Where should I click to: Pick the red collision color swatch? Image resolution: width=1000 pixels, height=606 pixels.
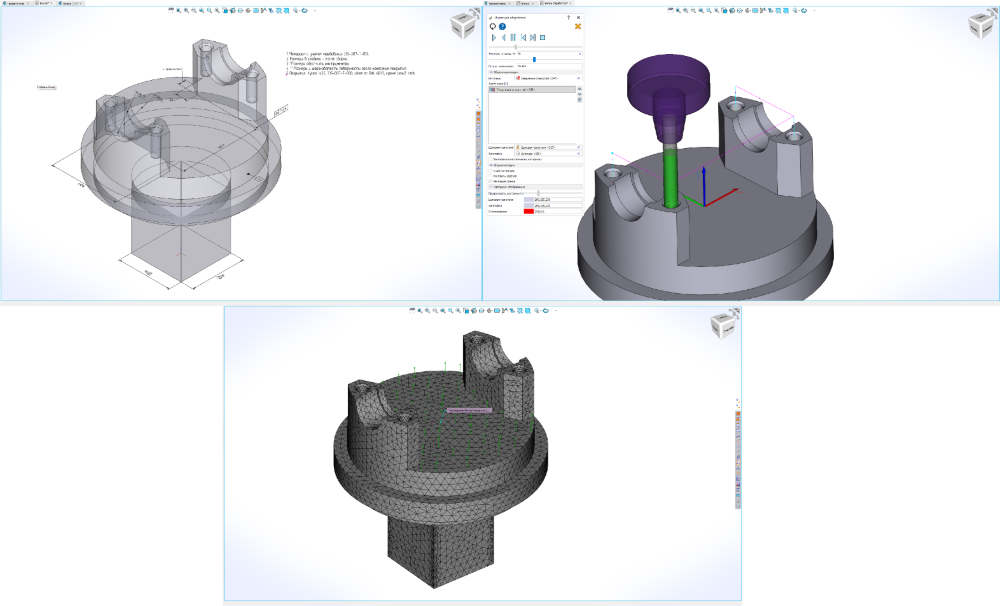pyautogui.click(x=529, y=211)
